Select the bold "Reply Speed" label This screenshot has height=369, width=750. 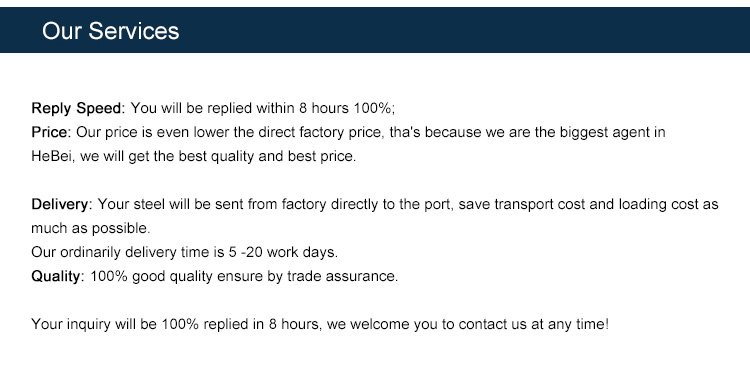76,108
